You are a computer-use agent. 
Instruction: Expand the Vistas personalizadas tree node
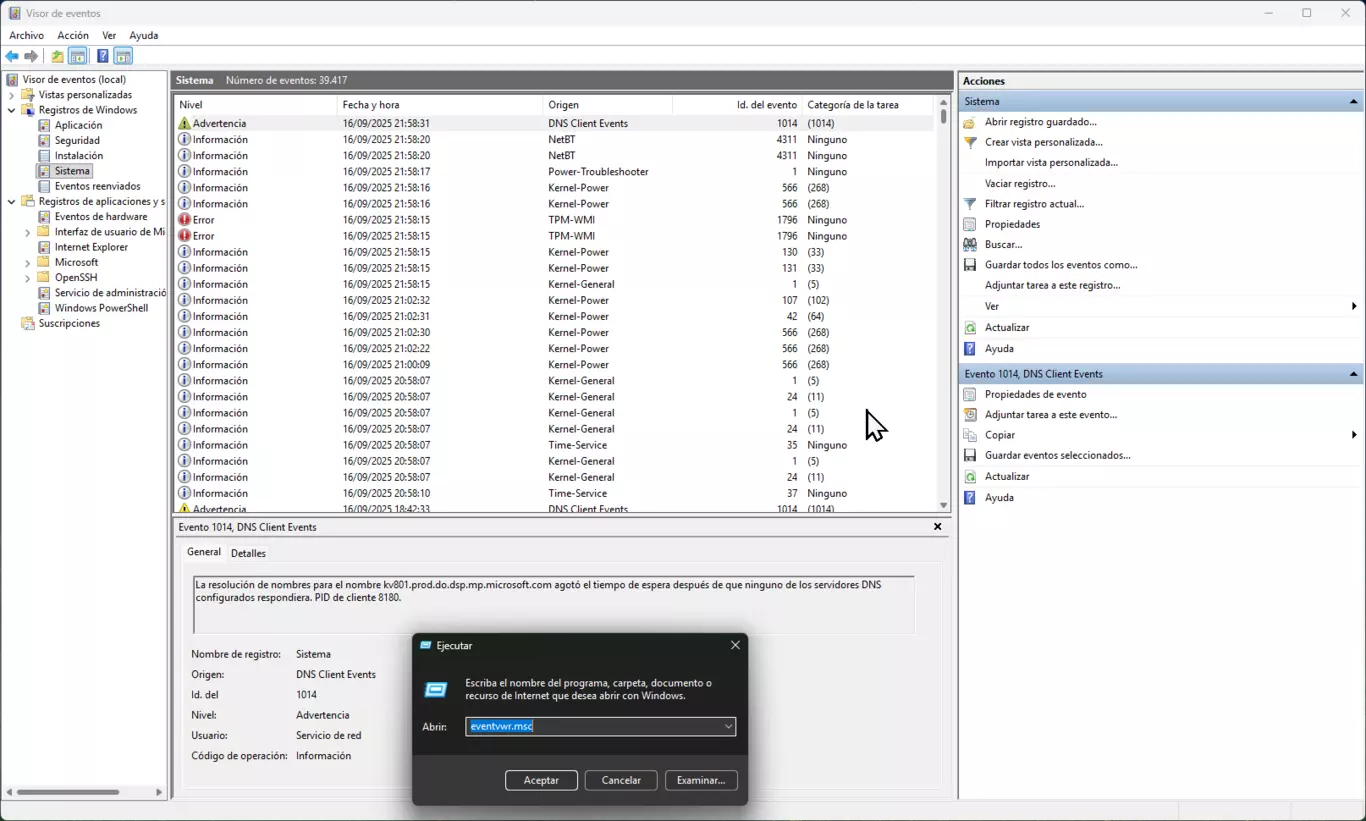12,95
